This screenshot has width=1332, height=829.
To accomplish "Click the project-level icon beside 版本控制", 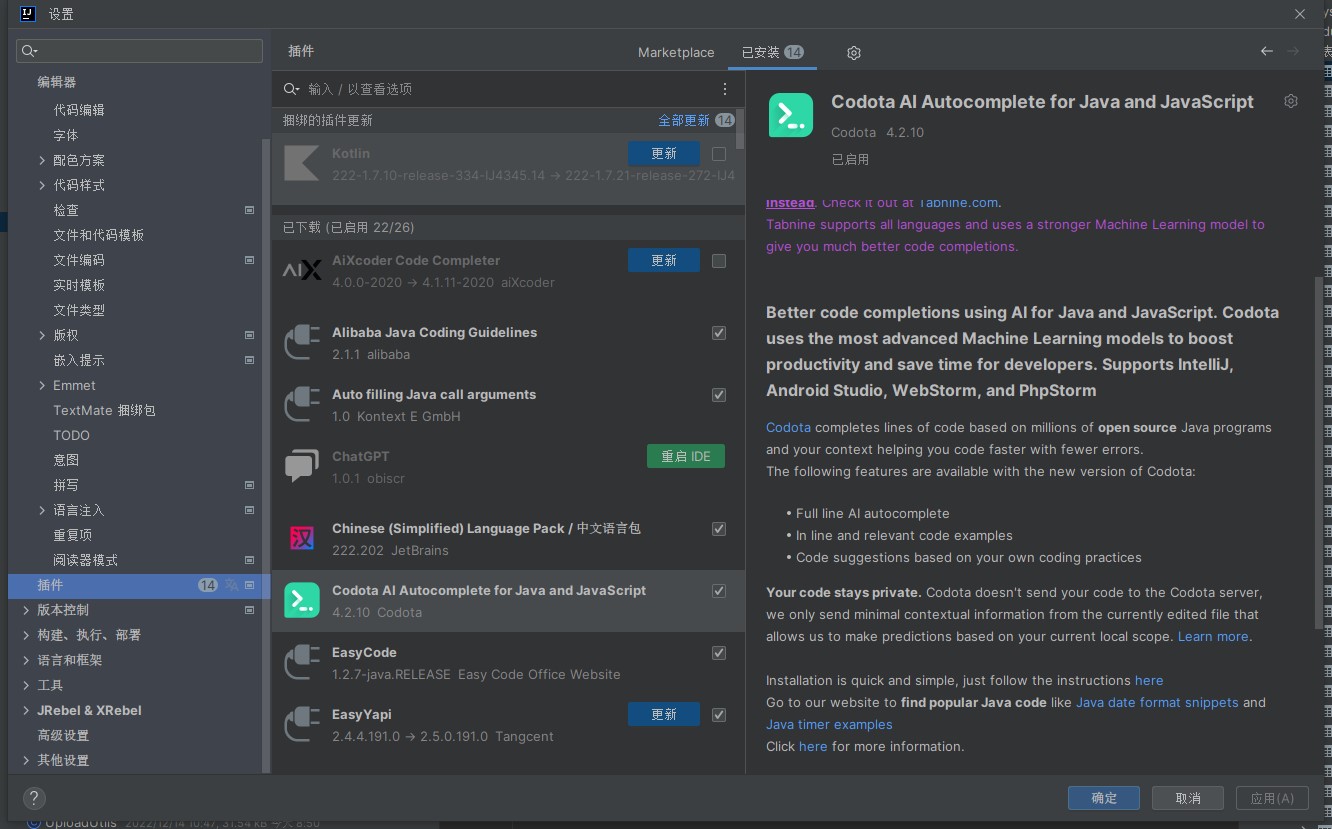I will click(249, 610).
